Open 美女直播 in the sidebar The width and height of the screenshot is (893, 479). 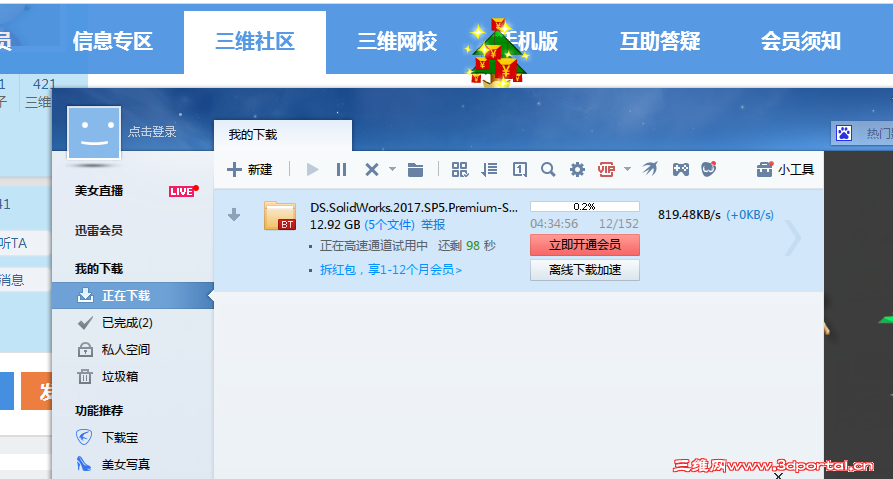pos(99,191)
